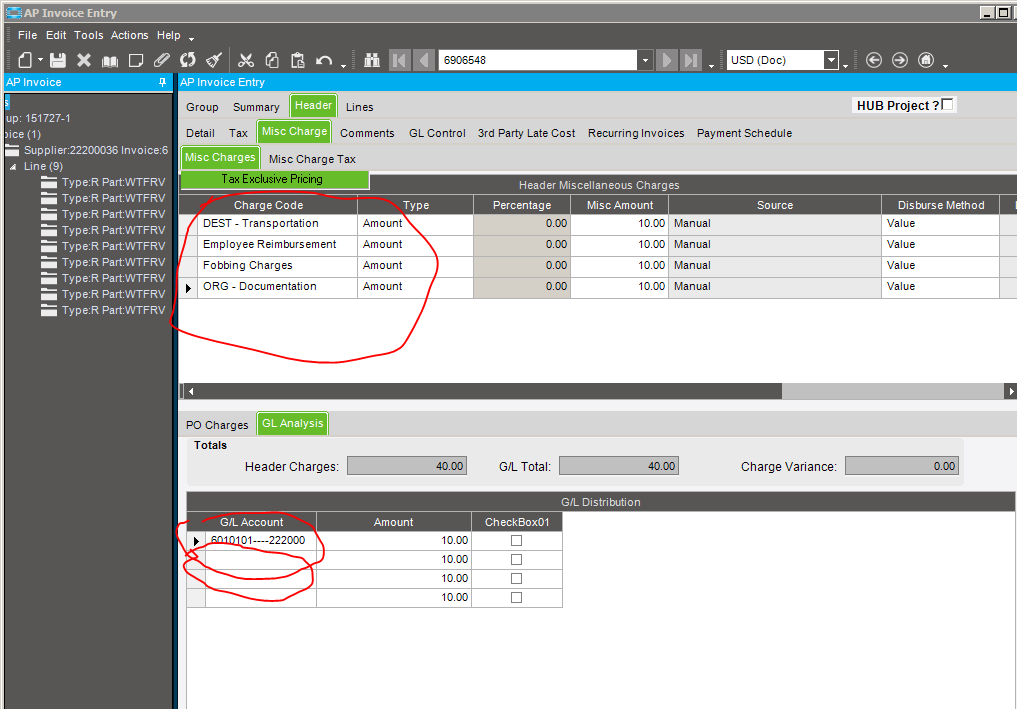
Task: Click the Delete X toolbar icon
Action: point(84,61)
